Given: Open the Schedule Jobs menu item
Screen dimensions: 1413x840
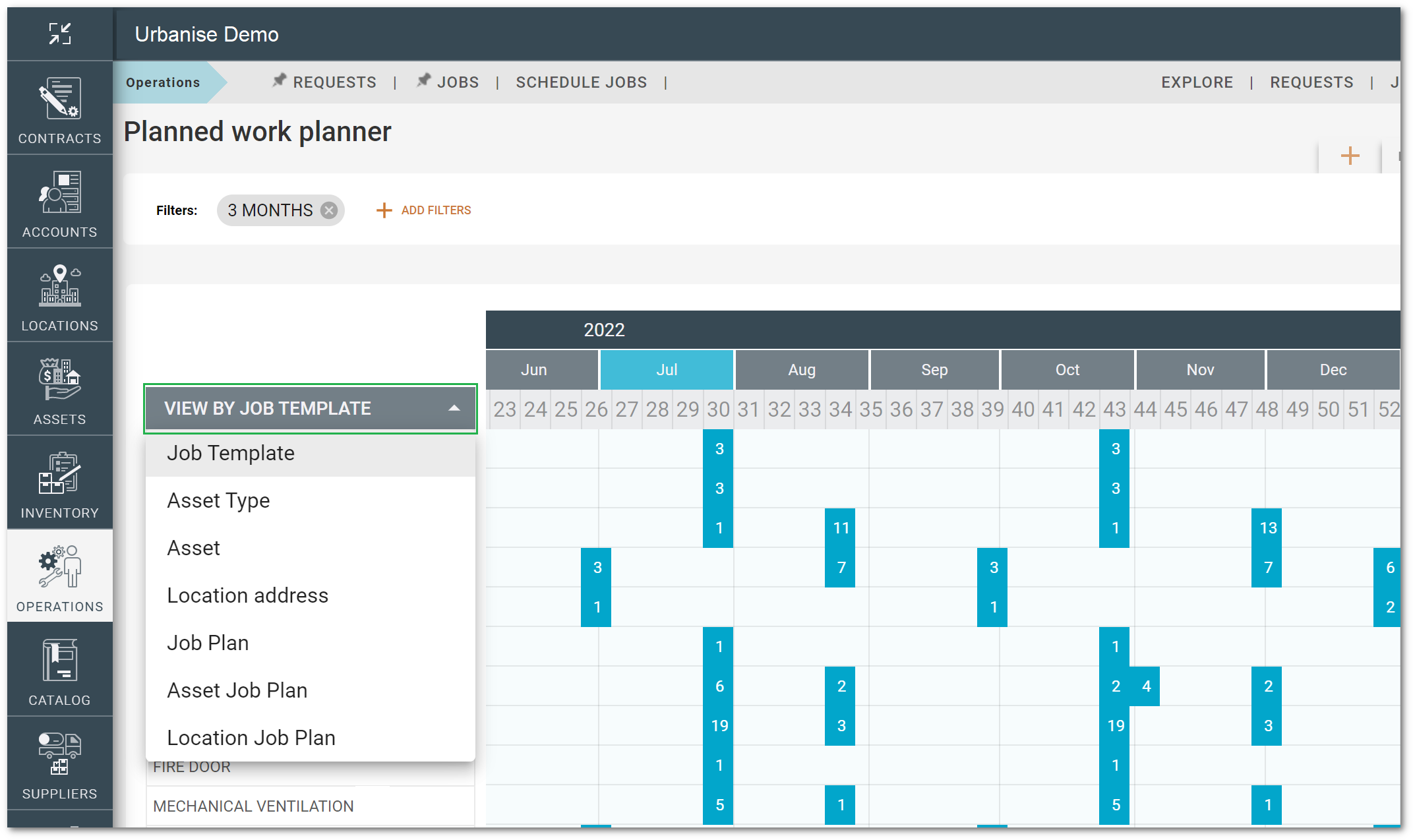Looking at the screenshot, I should click(581, 82).
